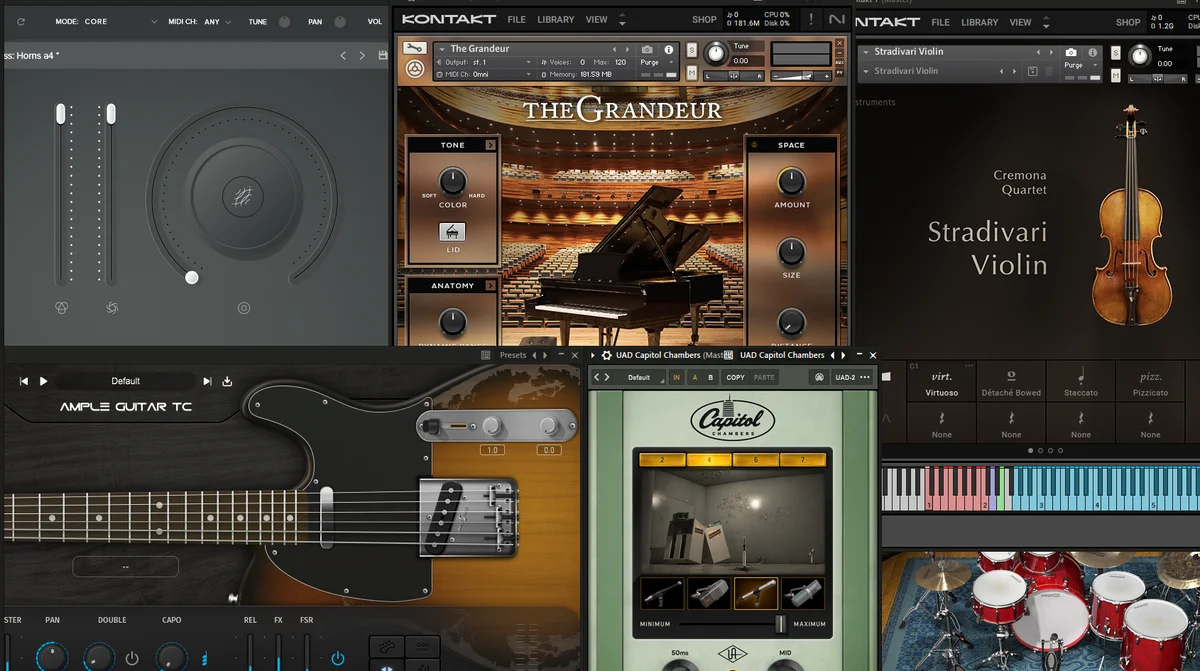The image size is (1200, 671).
Task: Toggle the piano LID button
Action: 453,232
